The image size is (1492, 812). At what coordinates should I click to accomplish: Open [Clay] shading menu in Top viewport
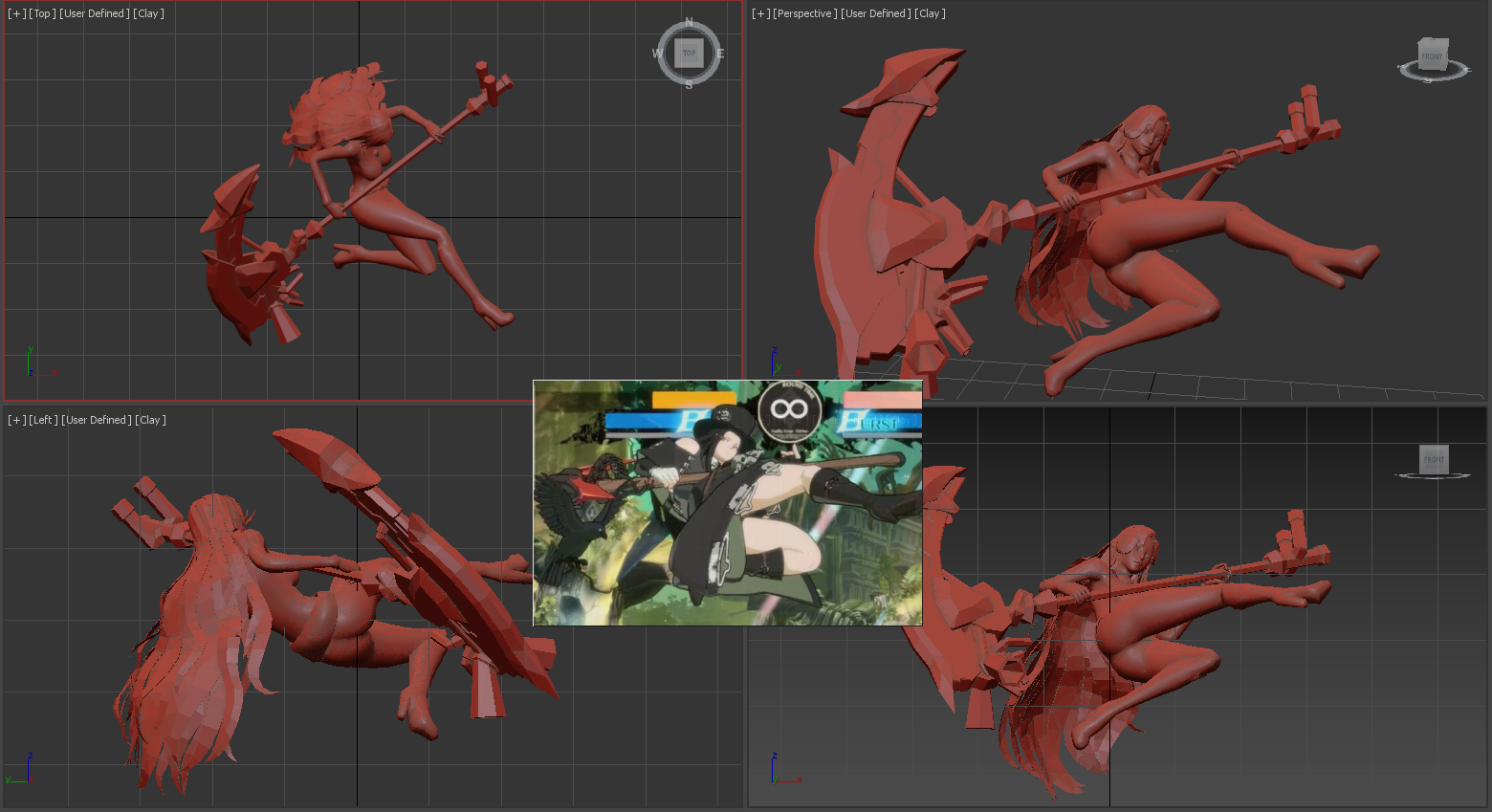click(148, 13)
